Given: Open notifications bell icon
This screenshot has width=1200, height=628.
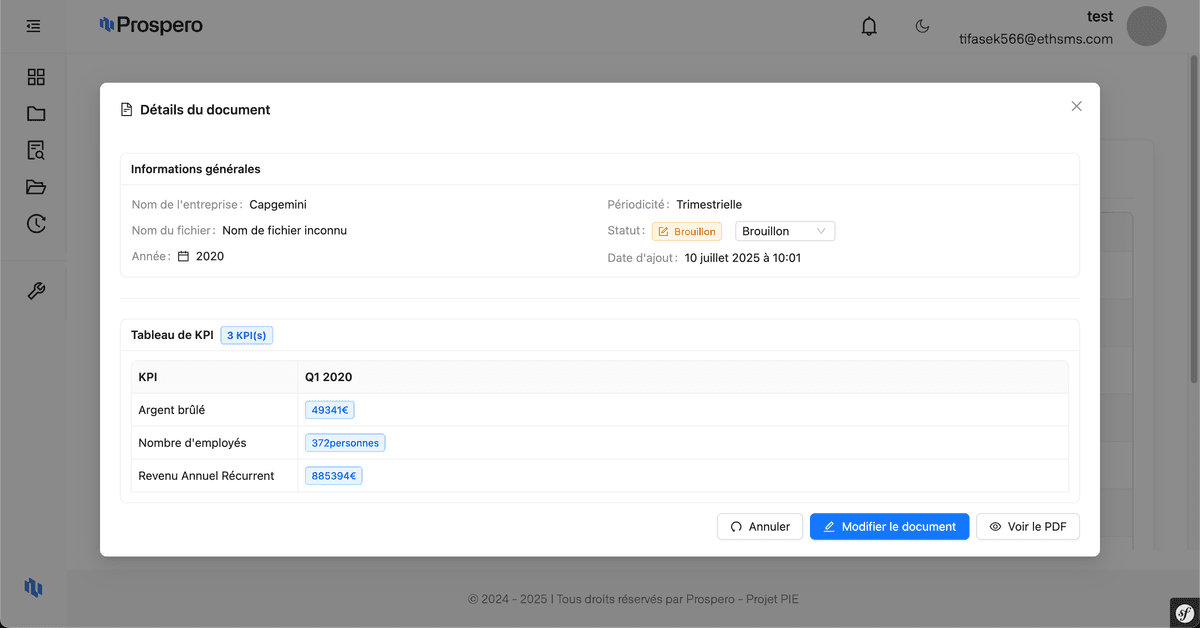Looking at the screenshot, I should (x=869, y=27).
